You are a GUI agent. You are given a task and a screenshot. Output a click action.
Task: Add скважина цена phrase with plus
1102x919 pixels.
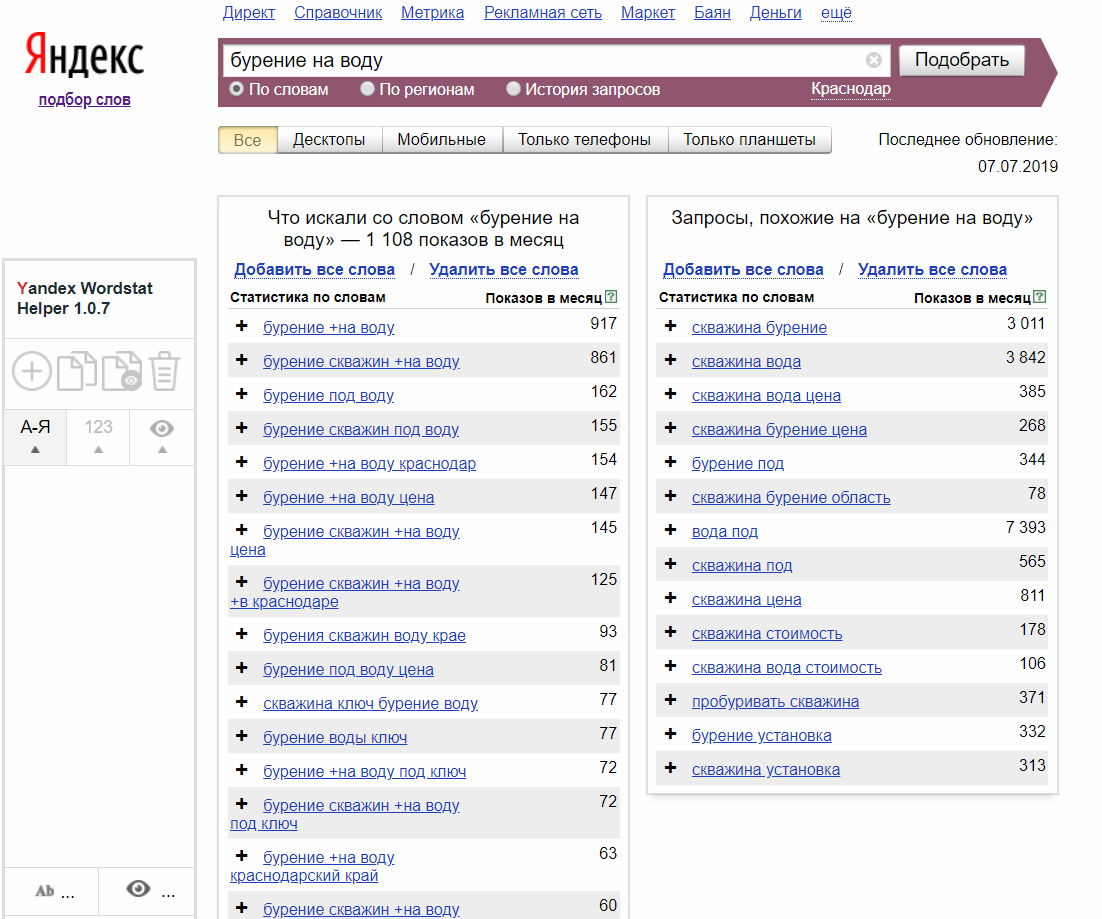click(670, 598)
